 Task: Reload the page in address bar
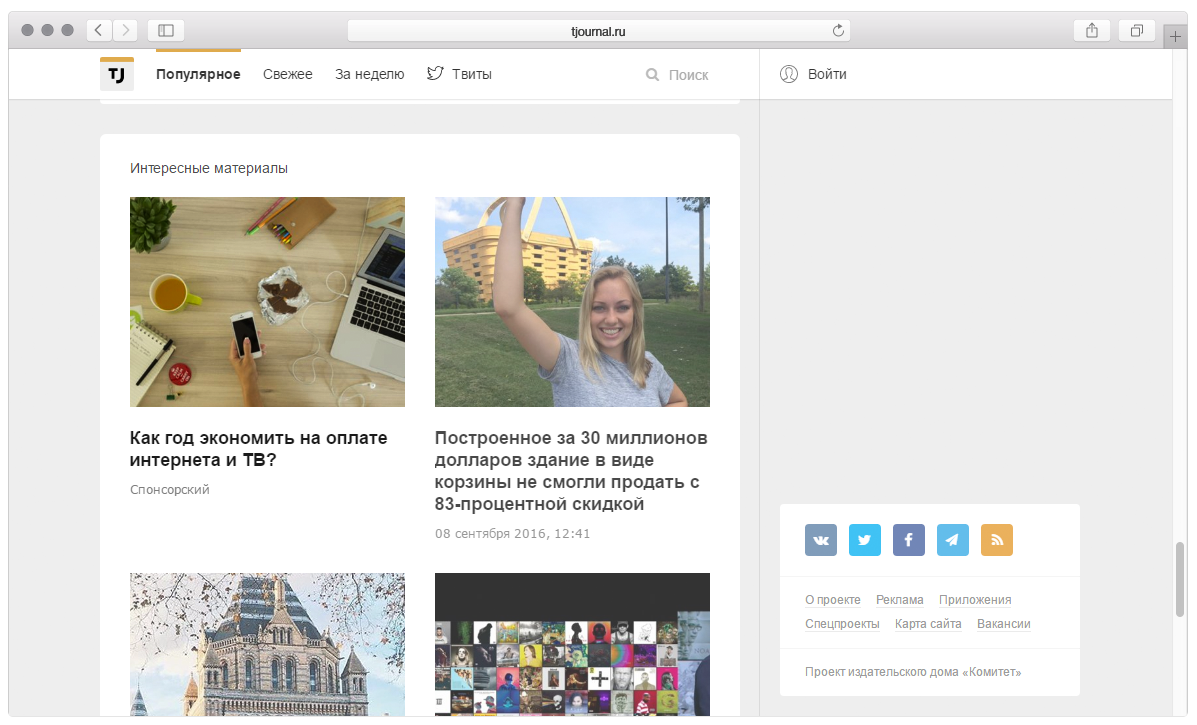pos(838,31)
